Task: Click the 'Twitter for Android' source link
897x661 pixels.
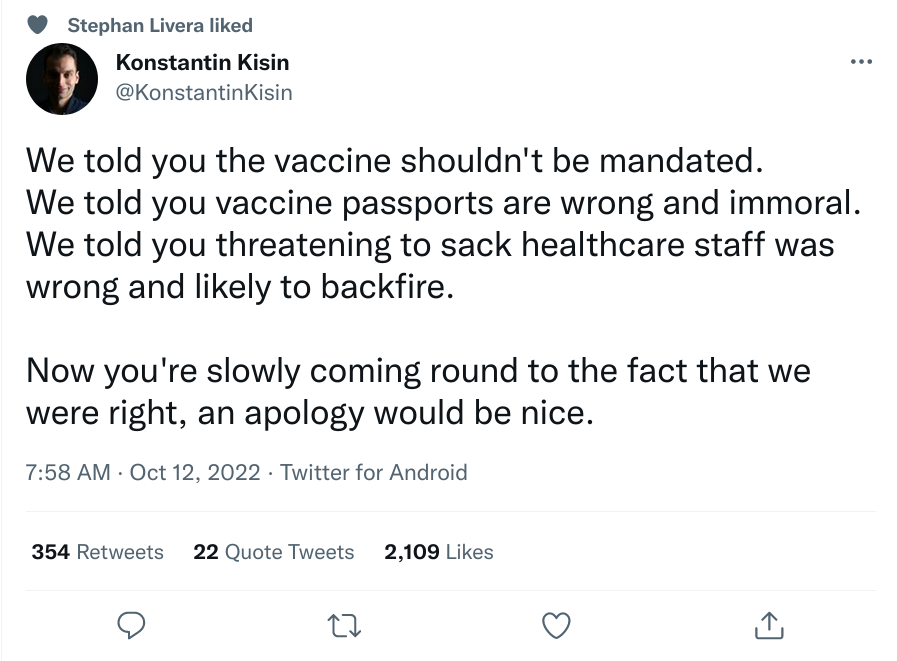Action: [x=374, y=472]
